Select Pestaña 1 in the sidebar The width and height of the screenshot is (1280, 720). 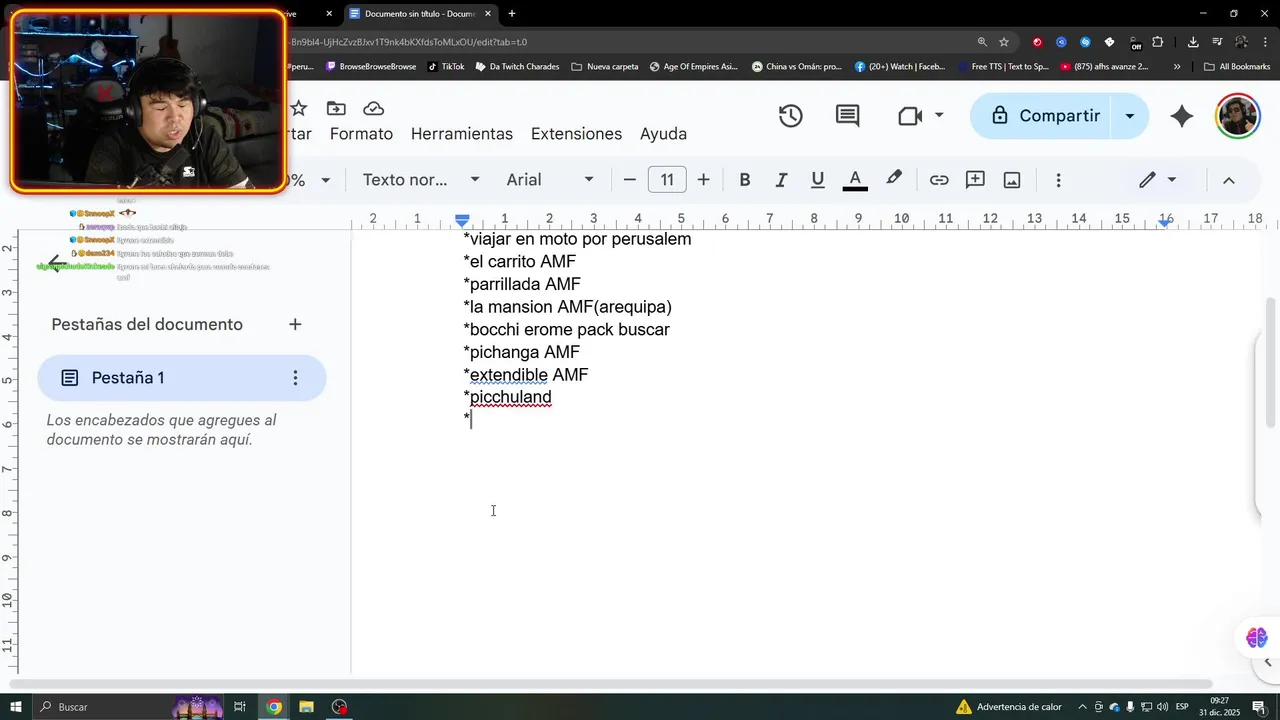[x=182, y=378]
